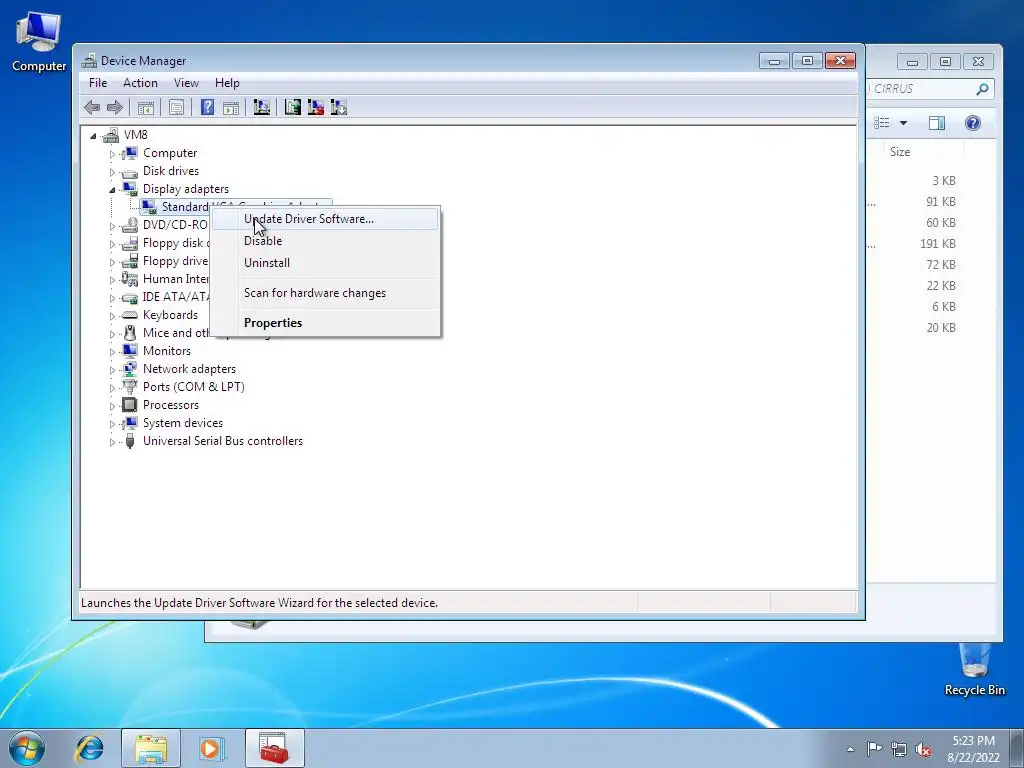The image size is (1024, 768).
Task: Click the Properties toolbar icon
Action: [x=176, y=108]
